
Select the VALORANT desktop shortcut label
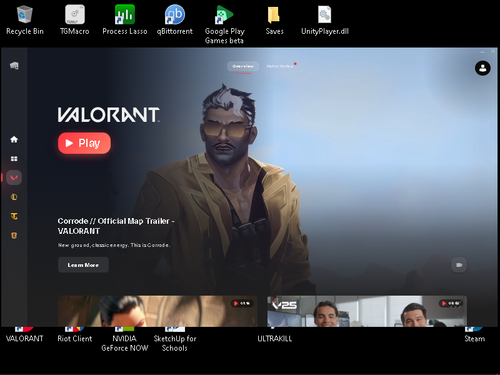click(x=25, y=338)
